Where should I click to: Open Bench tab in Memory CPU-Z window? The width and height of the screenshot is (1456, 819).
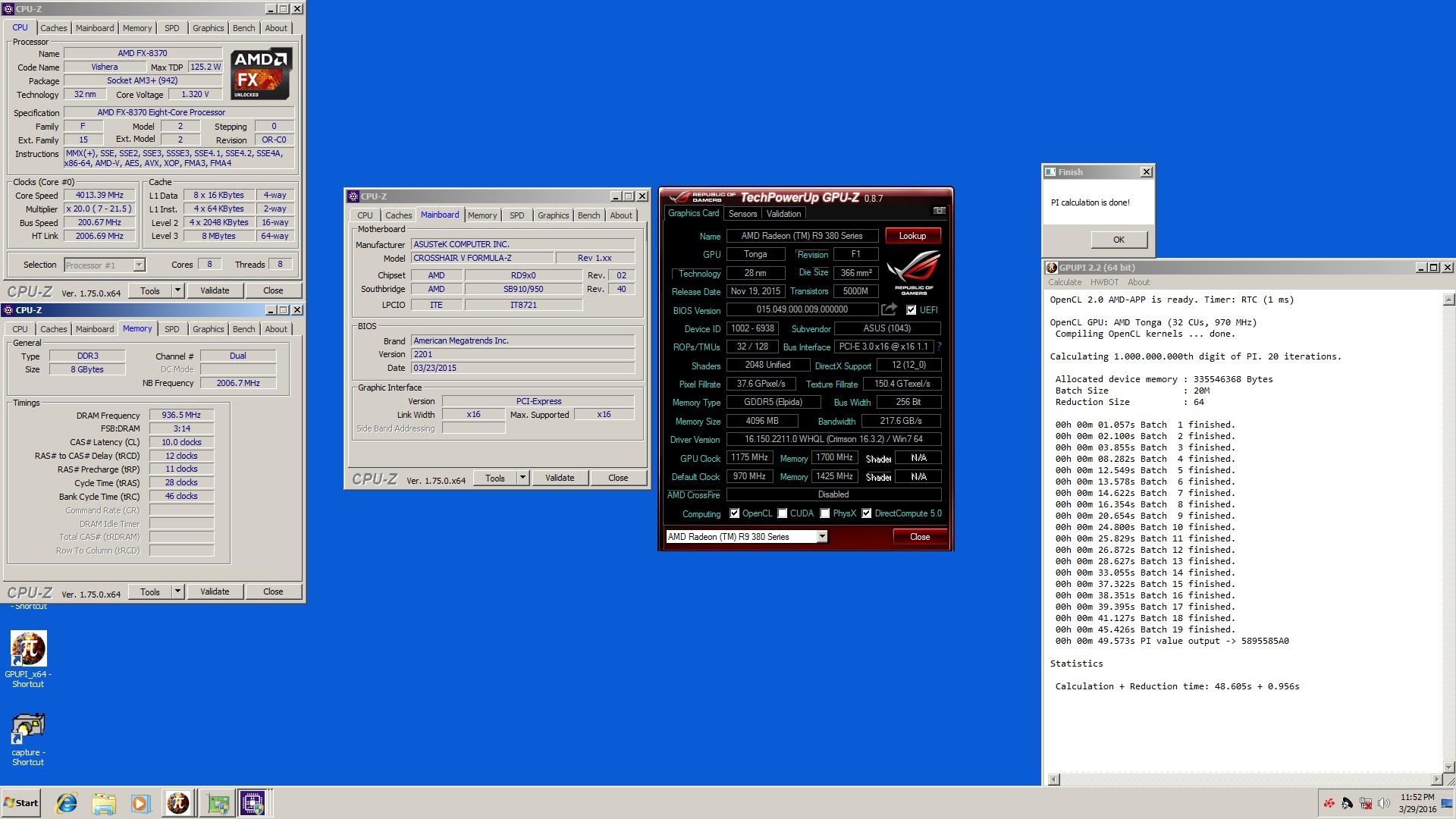(x=243, y=329)
